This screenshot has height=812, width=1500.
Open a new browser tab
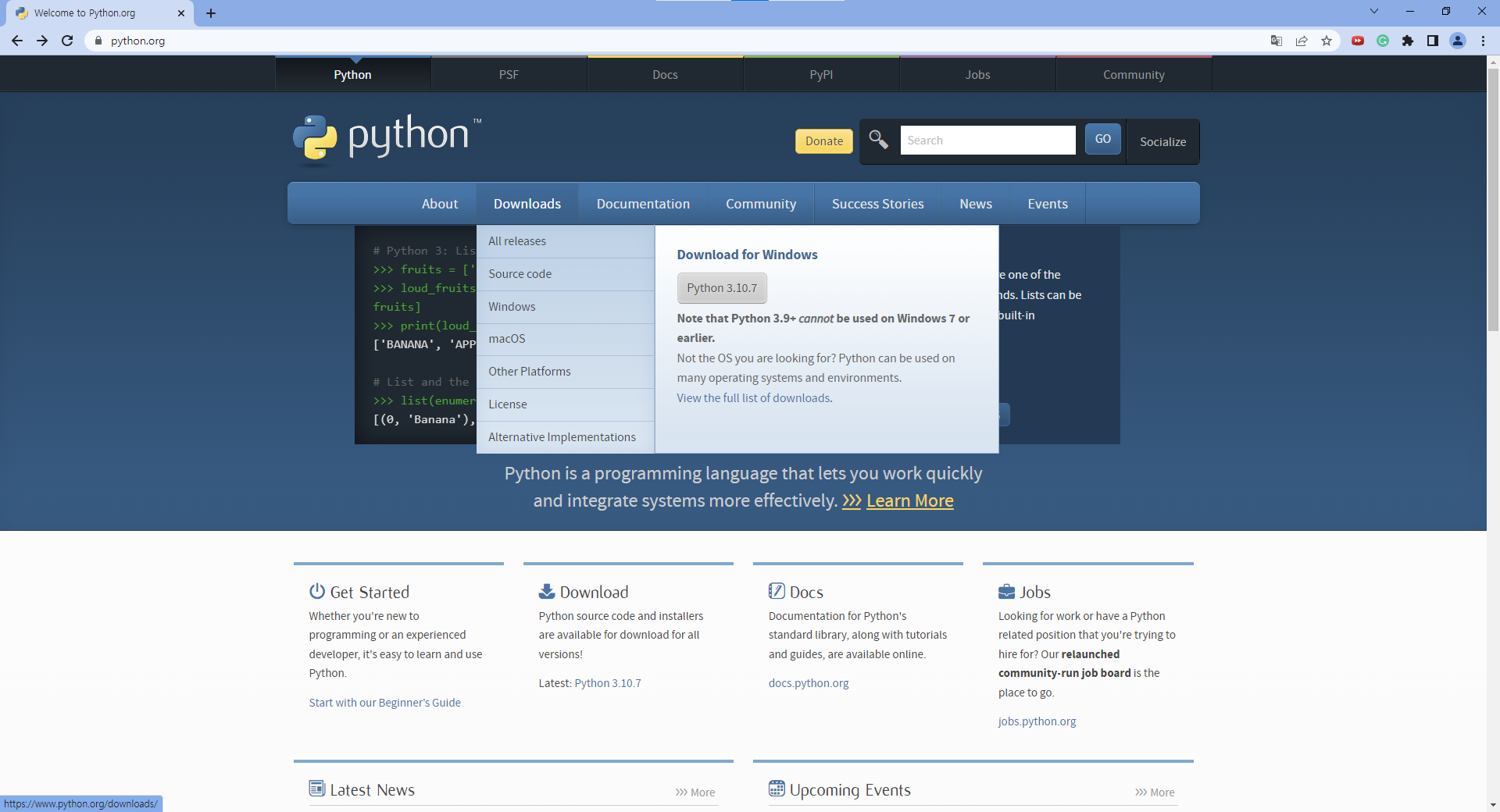(211, 13)
